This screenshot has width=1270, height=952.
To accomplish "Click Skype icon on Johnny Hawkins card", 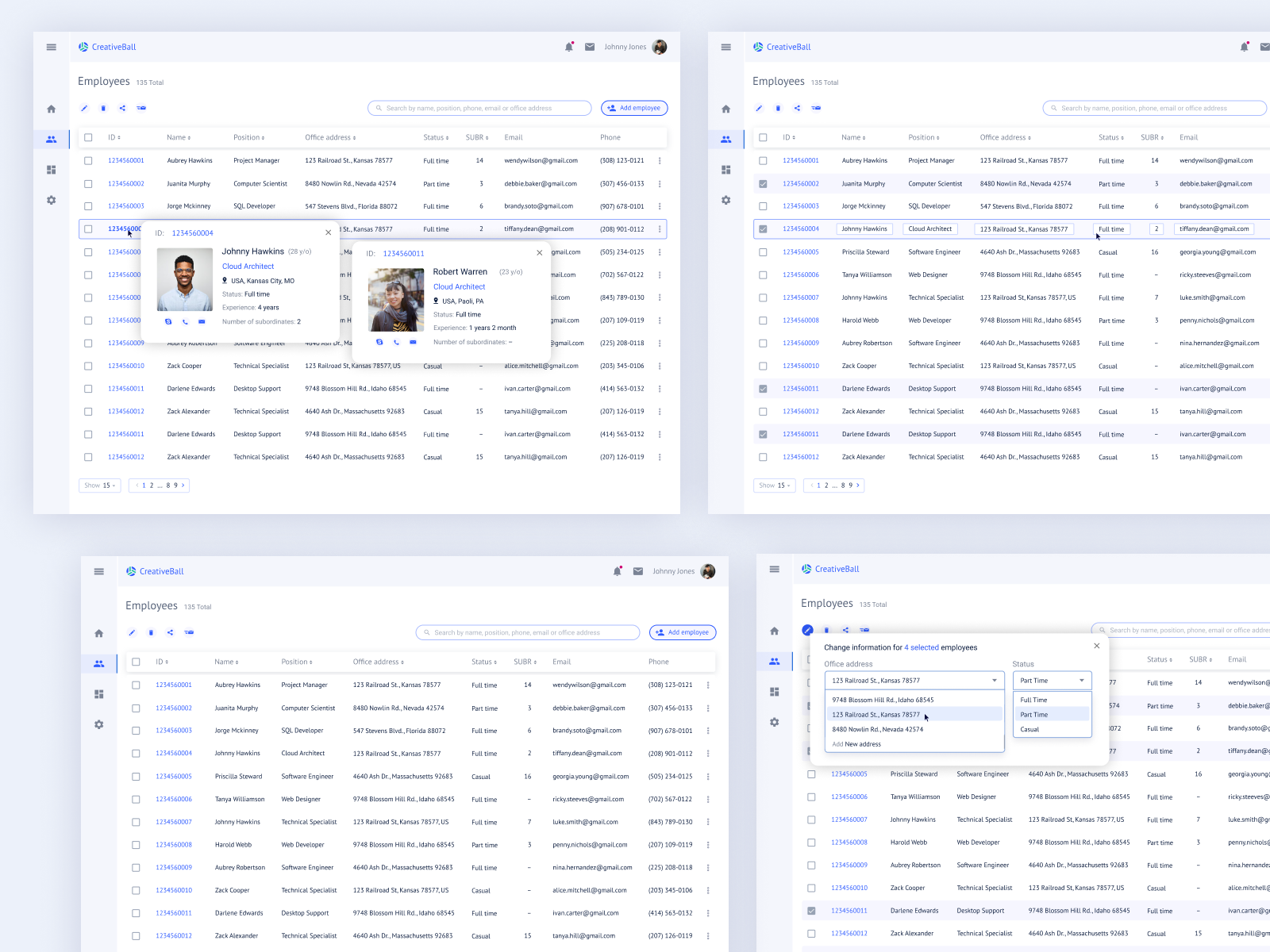I will 168,322.
